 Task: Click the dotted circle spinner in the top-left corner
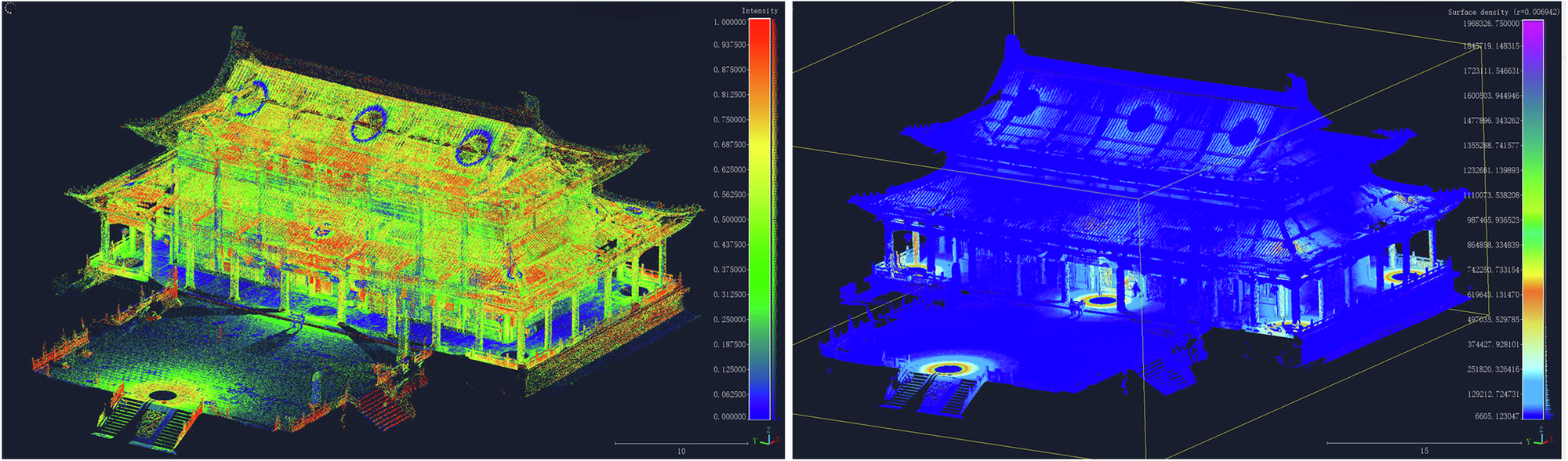click(x=9, y=9)
